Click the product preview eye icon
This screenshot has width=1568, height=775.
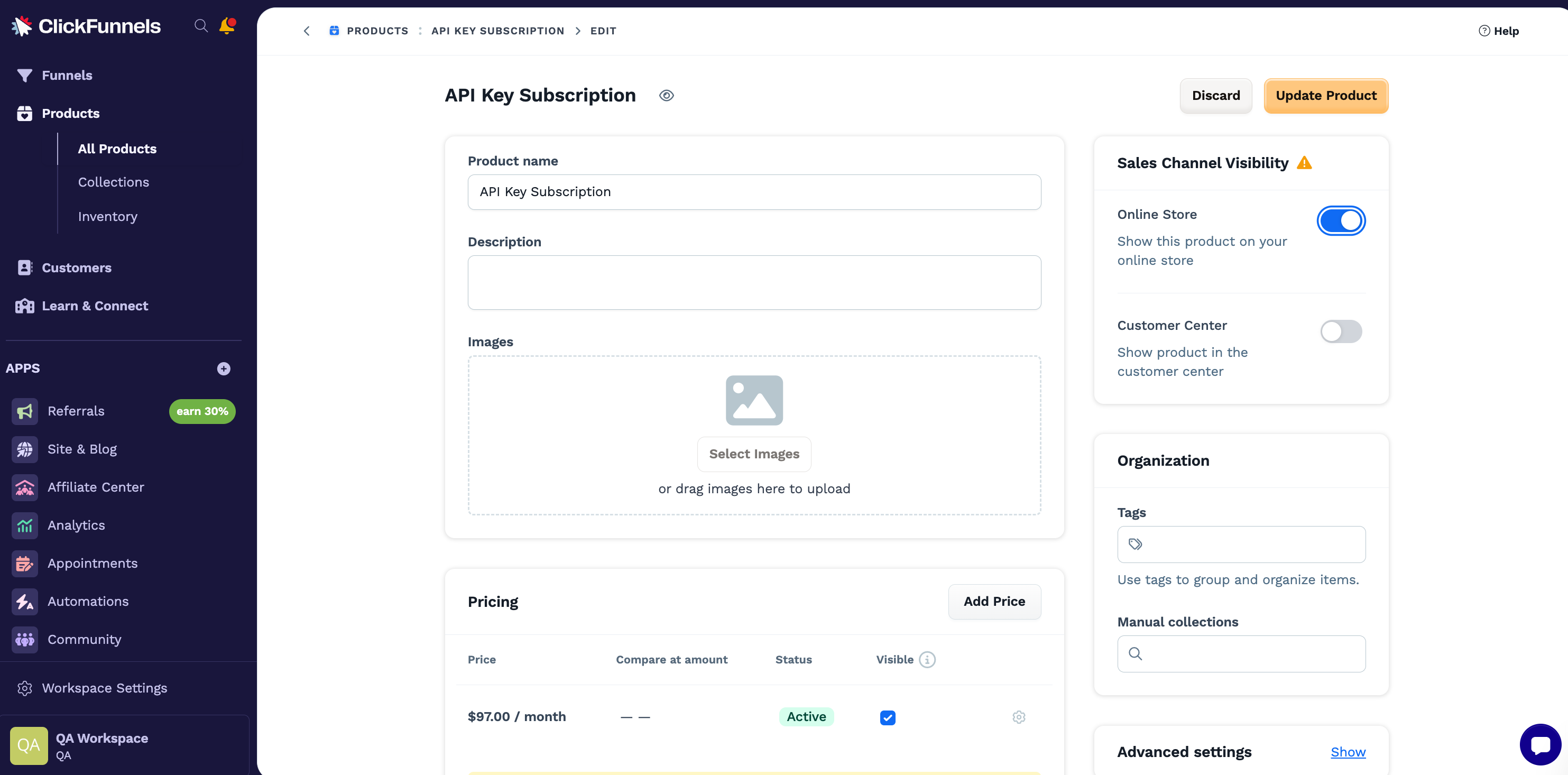tap(667, 96)
